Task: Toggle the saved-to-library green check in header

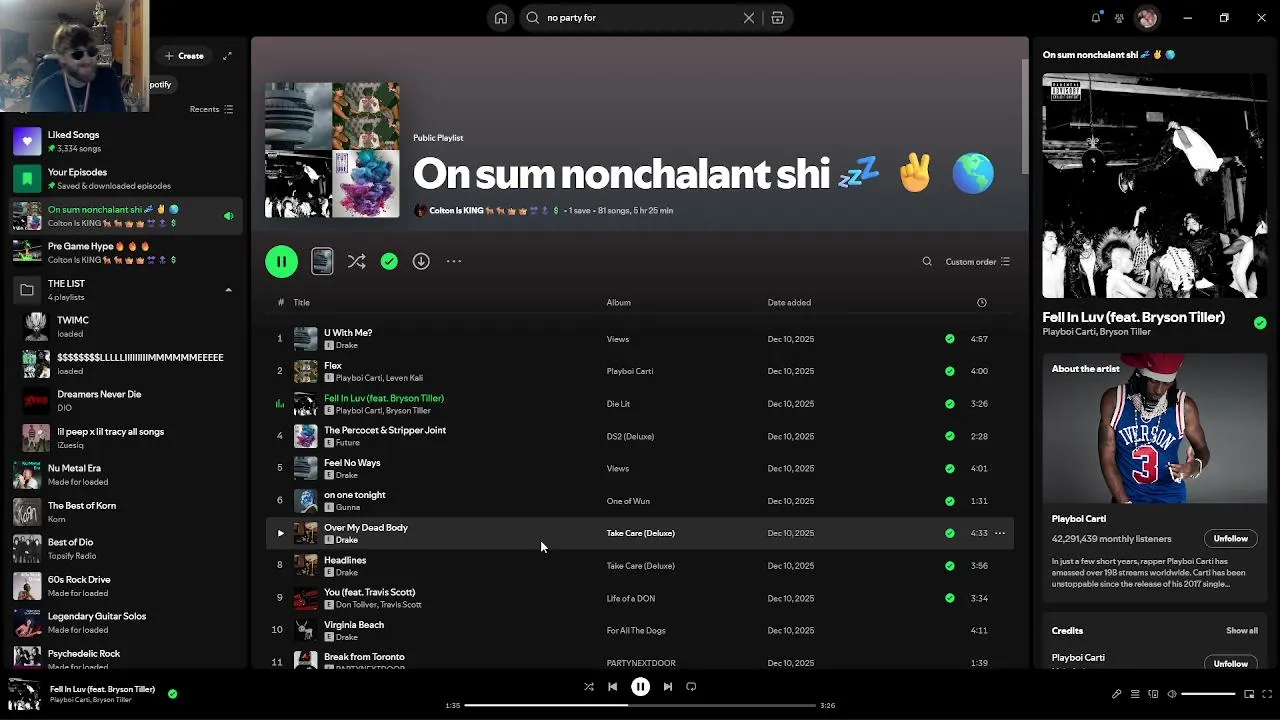Action: [x=389, y=261]
